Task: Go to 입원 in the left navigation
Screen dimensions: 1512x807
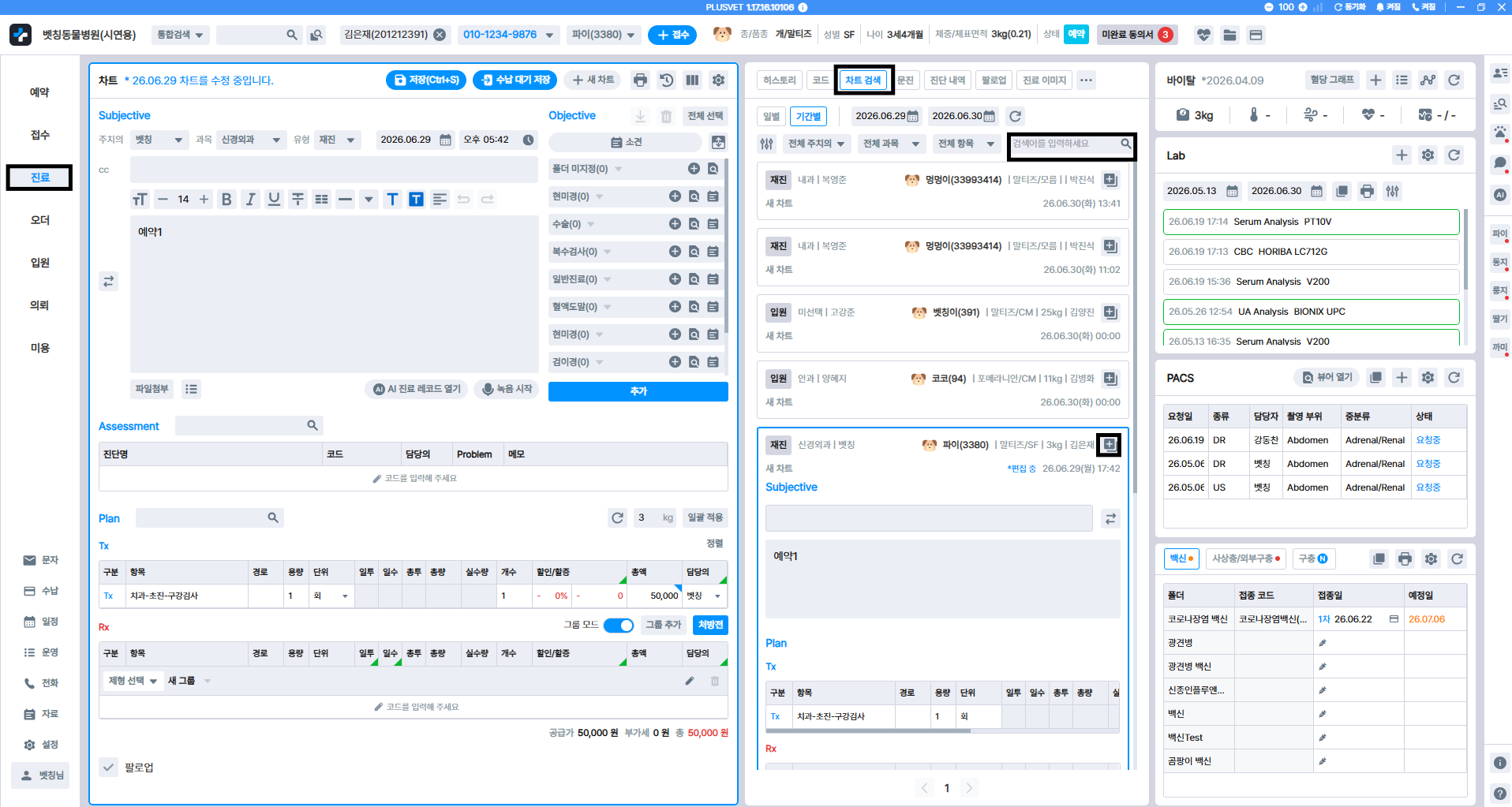Action: [39, 263]
